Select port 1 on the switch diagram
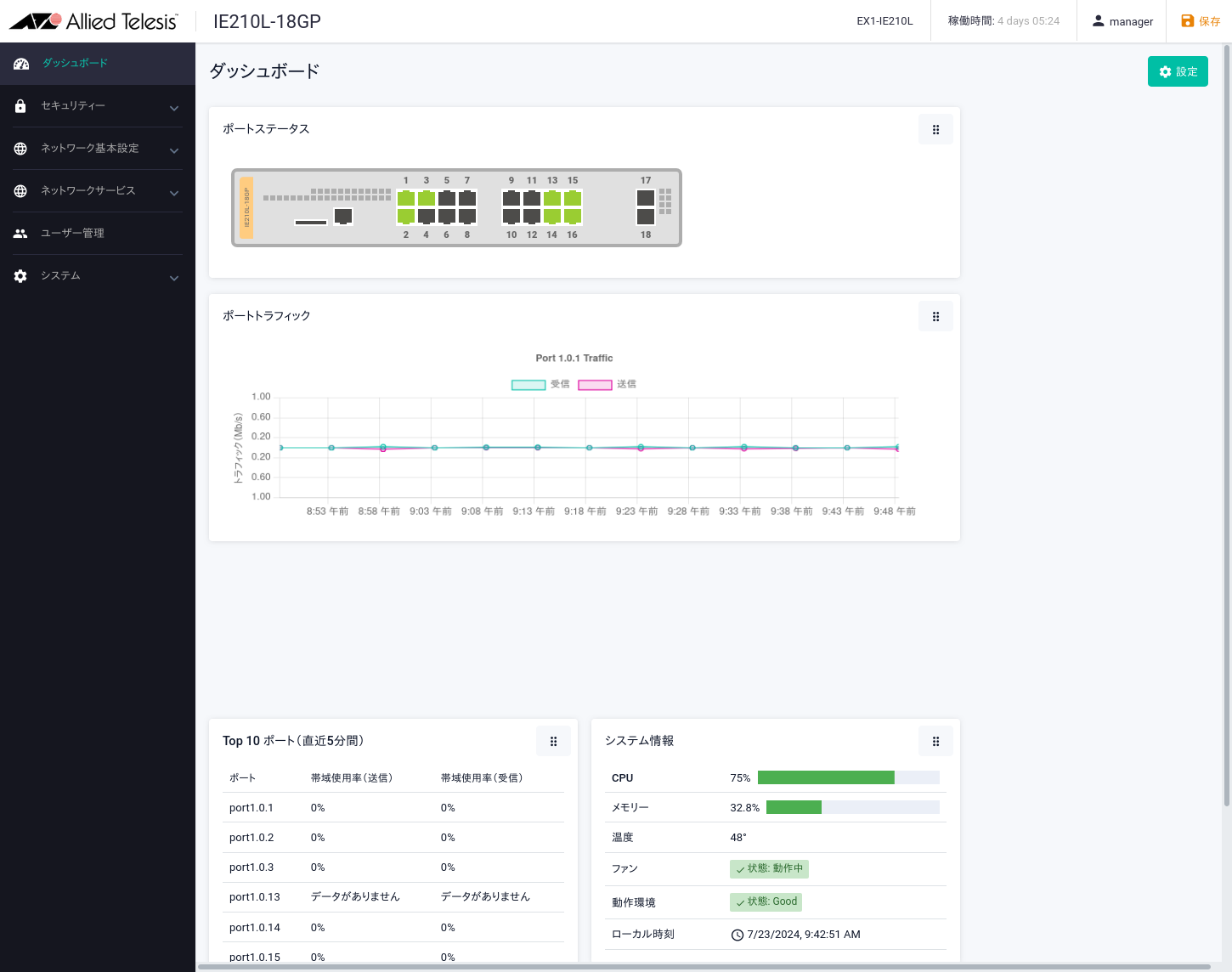Screen dimensions: 1232x972 pos(406,198)
